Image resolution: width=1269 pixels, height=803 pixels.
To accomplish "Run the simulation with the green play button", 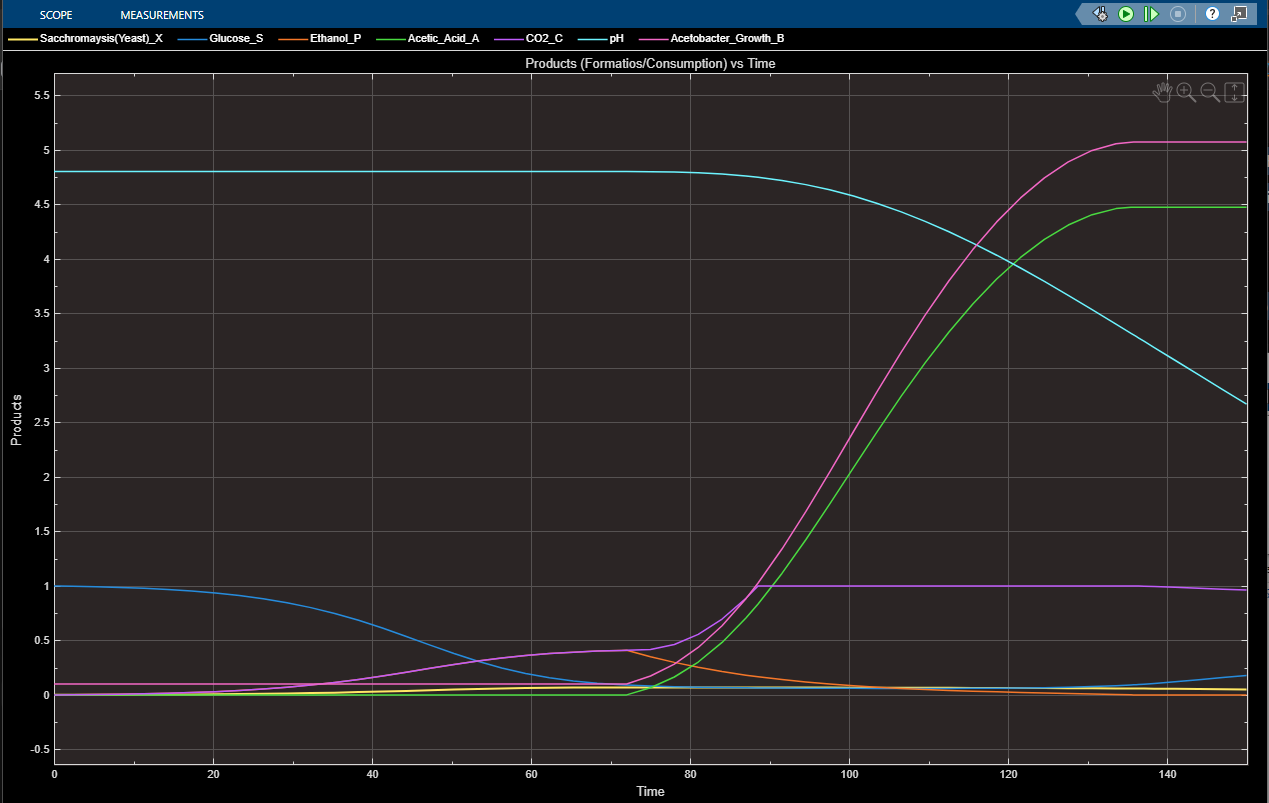I will coord(1126,14).
